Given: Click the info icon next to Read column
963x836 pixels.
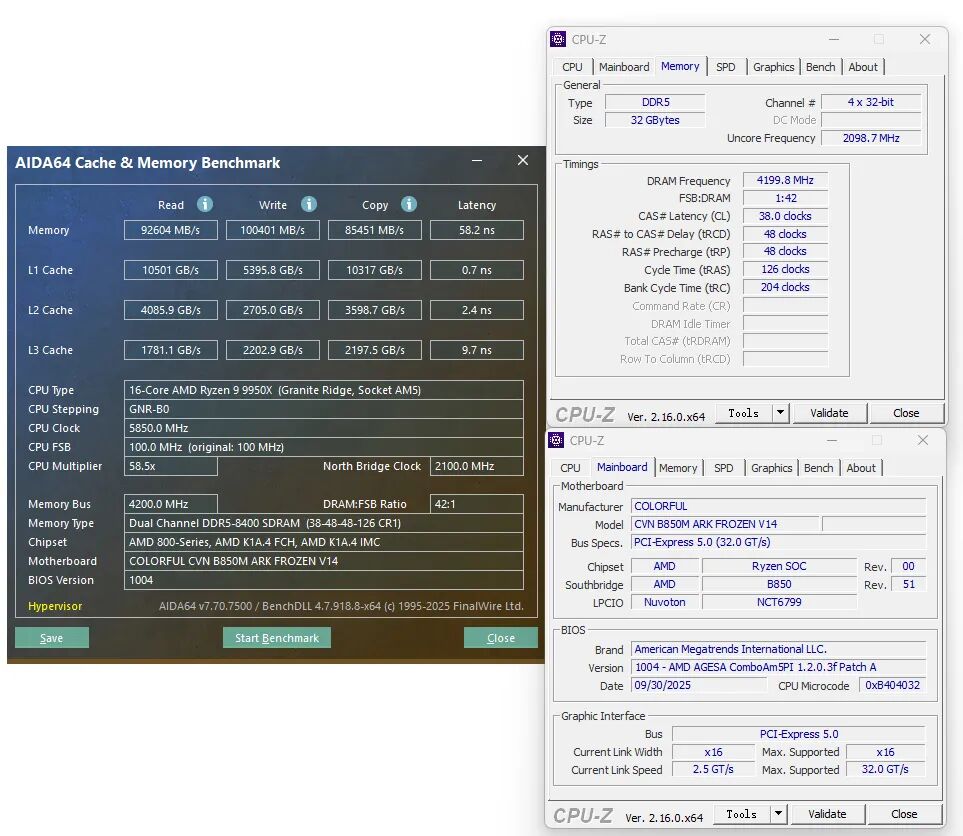Looking at the screenshot, I should pos(204,204).
